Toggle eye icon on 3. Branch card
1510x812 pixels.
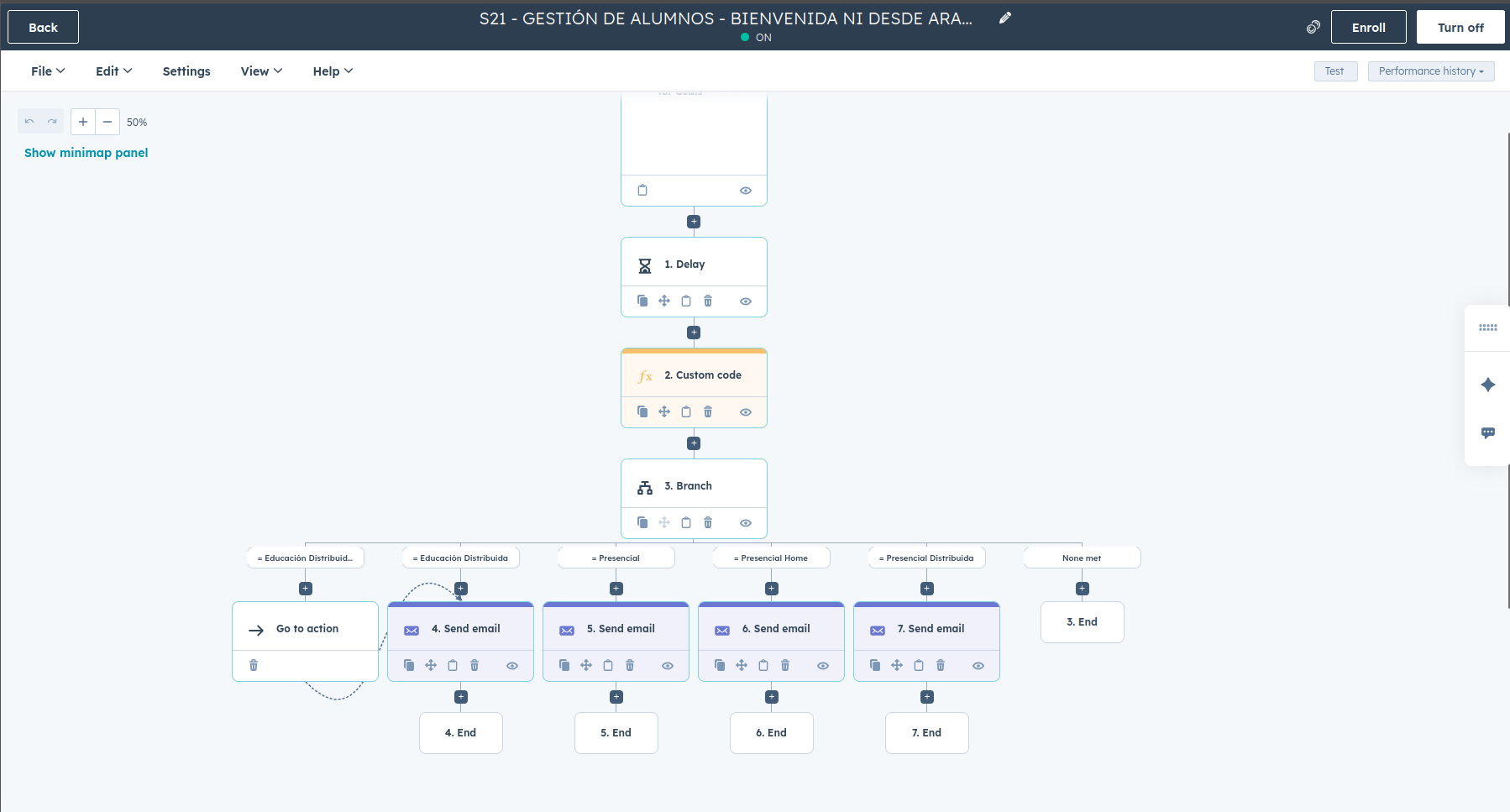pos(745,523)
